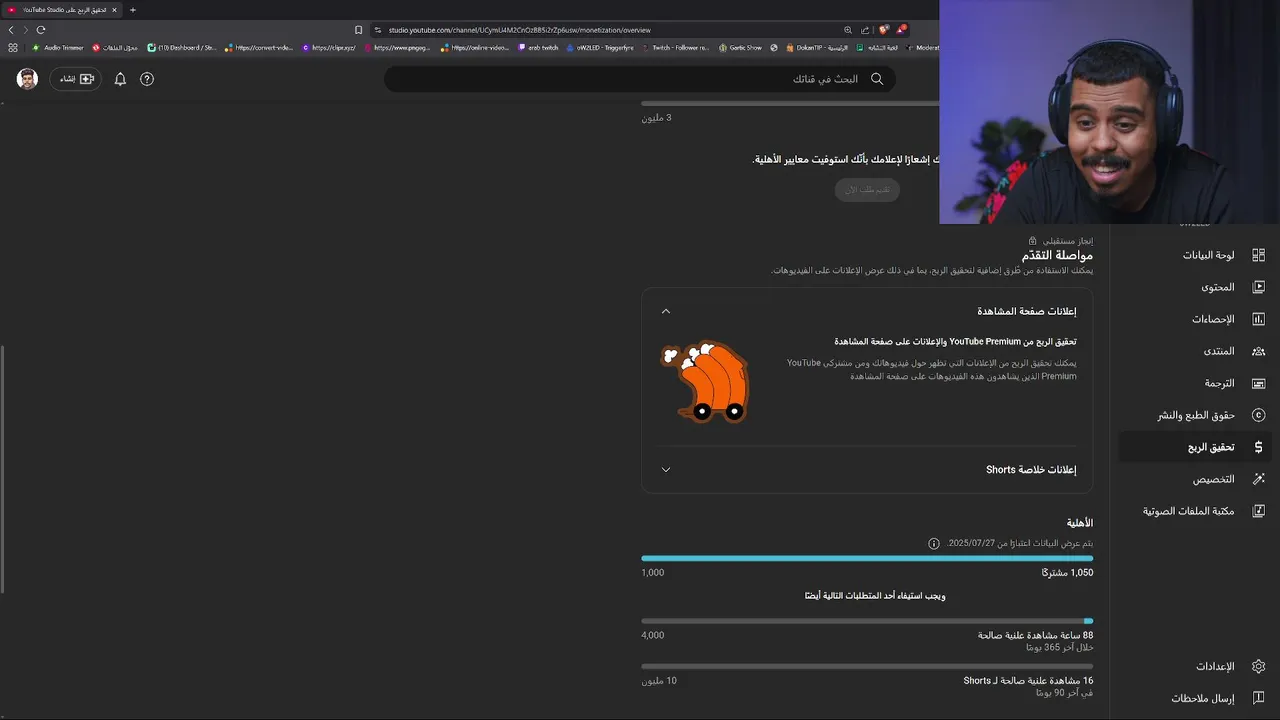Click the '88 ساعة مشاهدة علنية صالحة' text

(1035, 635)
